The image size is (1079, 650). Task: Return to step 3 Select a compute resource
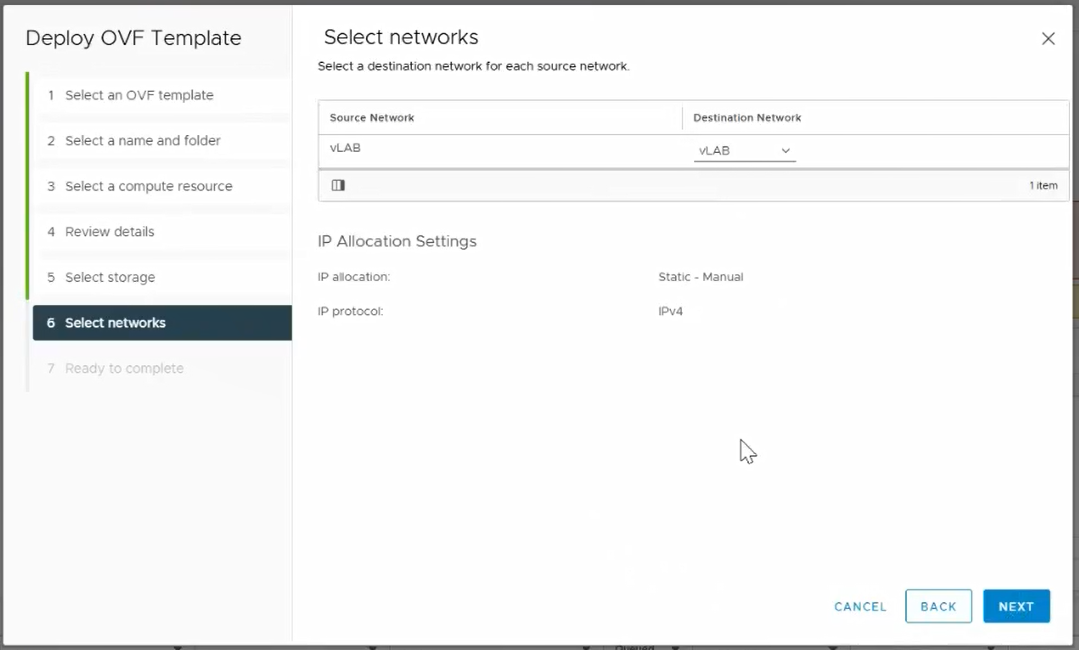[x=148, y=186]
